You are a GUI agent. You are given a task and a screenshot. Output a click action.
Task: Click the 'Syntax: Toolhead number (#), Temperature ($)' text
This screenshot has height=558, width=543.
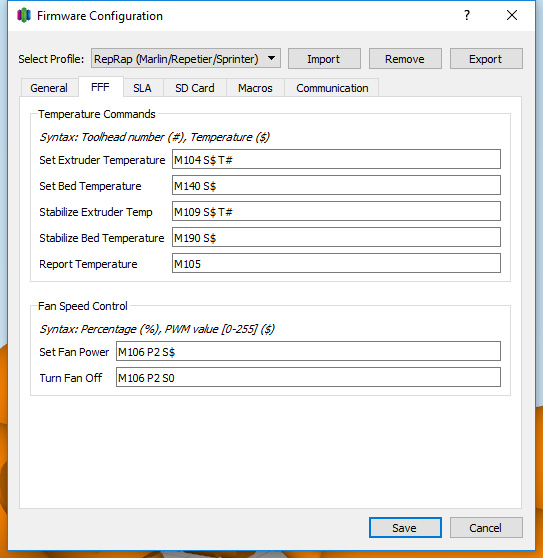tap(154, 137)
